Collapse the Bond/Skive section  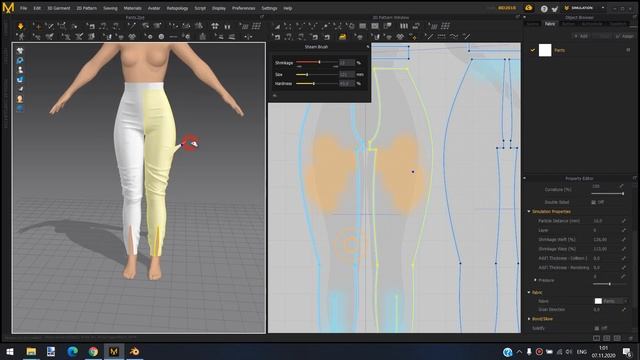pos(529,319)
